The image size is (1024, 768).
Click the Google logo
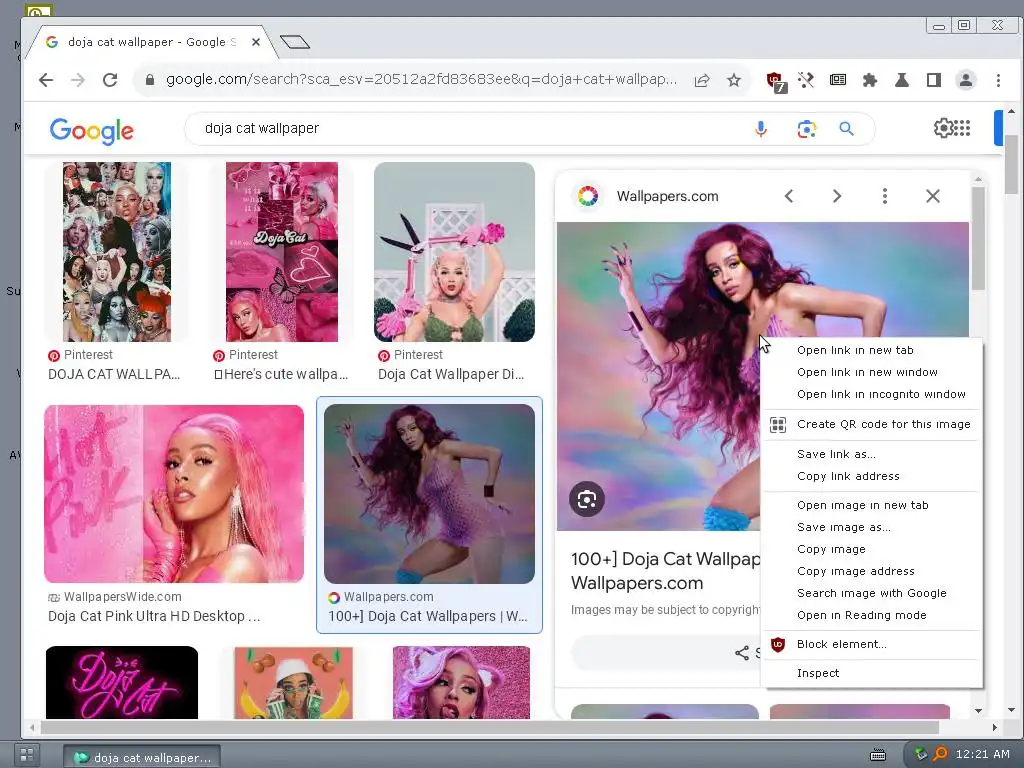point(91,131)
